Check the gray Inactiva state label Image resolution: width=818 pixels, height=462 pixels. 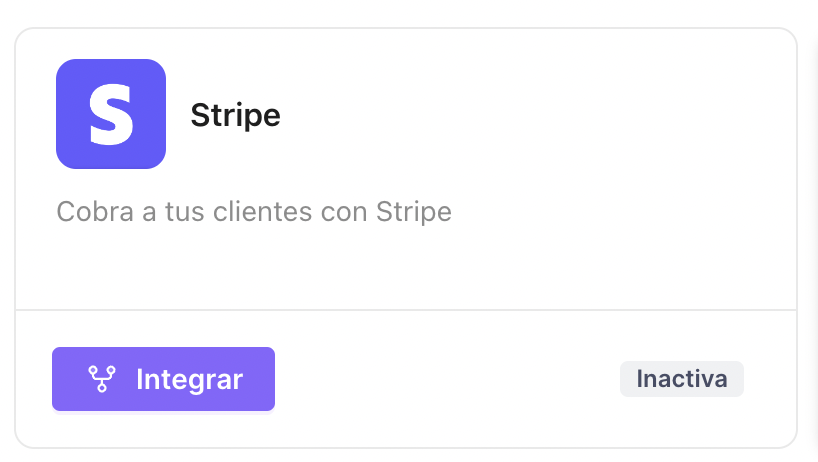click(x=682, y=379)
